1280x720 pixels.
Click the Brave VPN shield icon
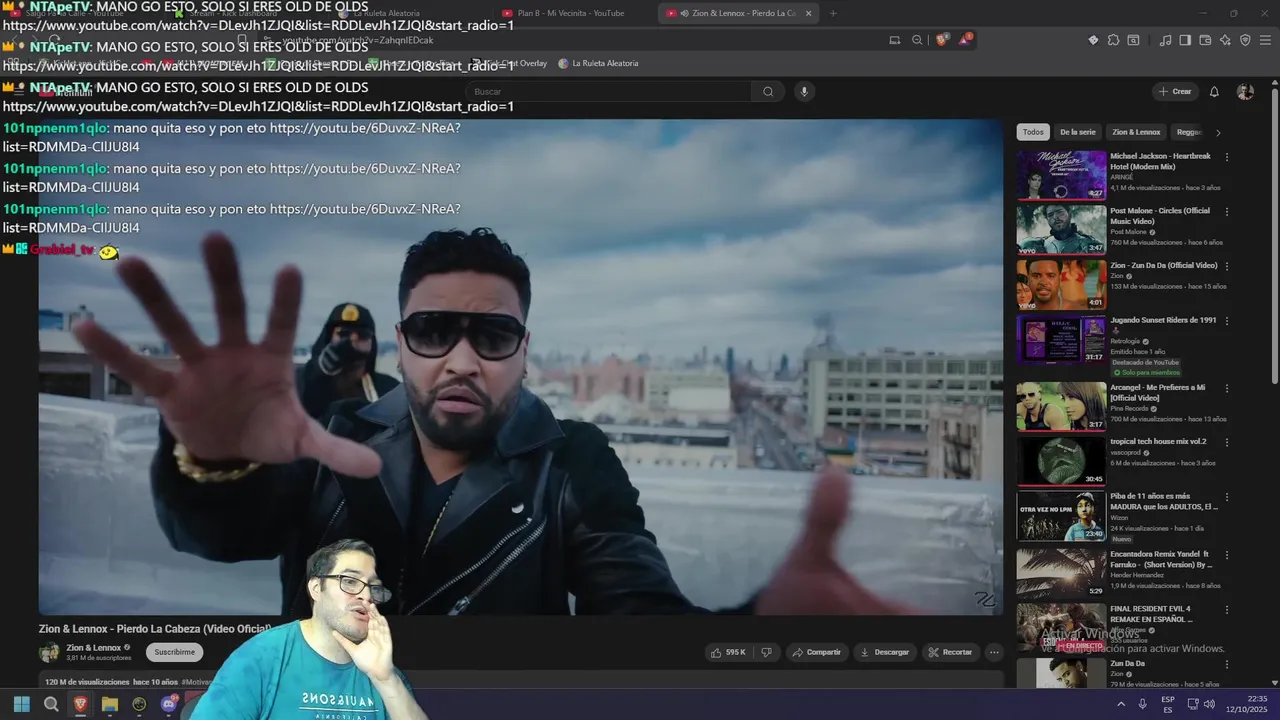1245,40
